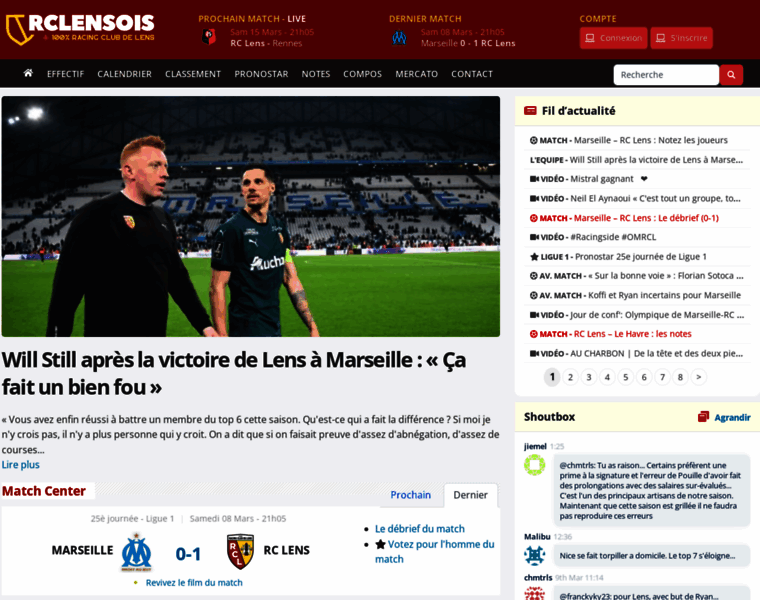Screen dimensions: 760x600
Task: Click the Rennes club crest icon
Action: point(209,37)
